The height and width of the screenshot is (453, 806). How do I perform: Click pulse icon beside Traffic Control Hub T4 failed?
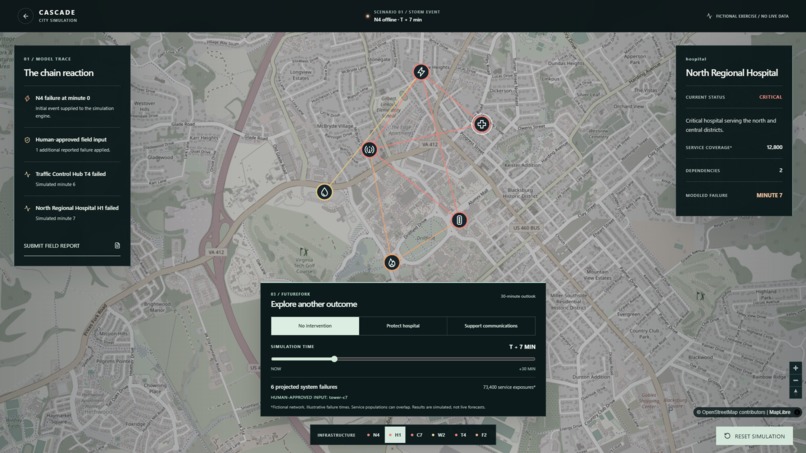coord(27,174)
